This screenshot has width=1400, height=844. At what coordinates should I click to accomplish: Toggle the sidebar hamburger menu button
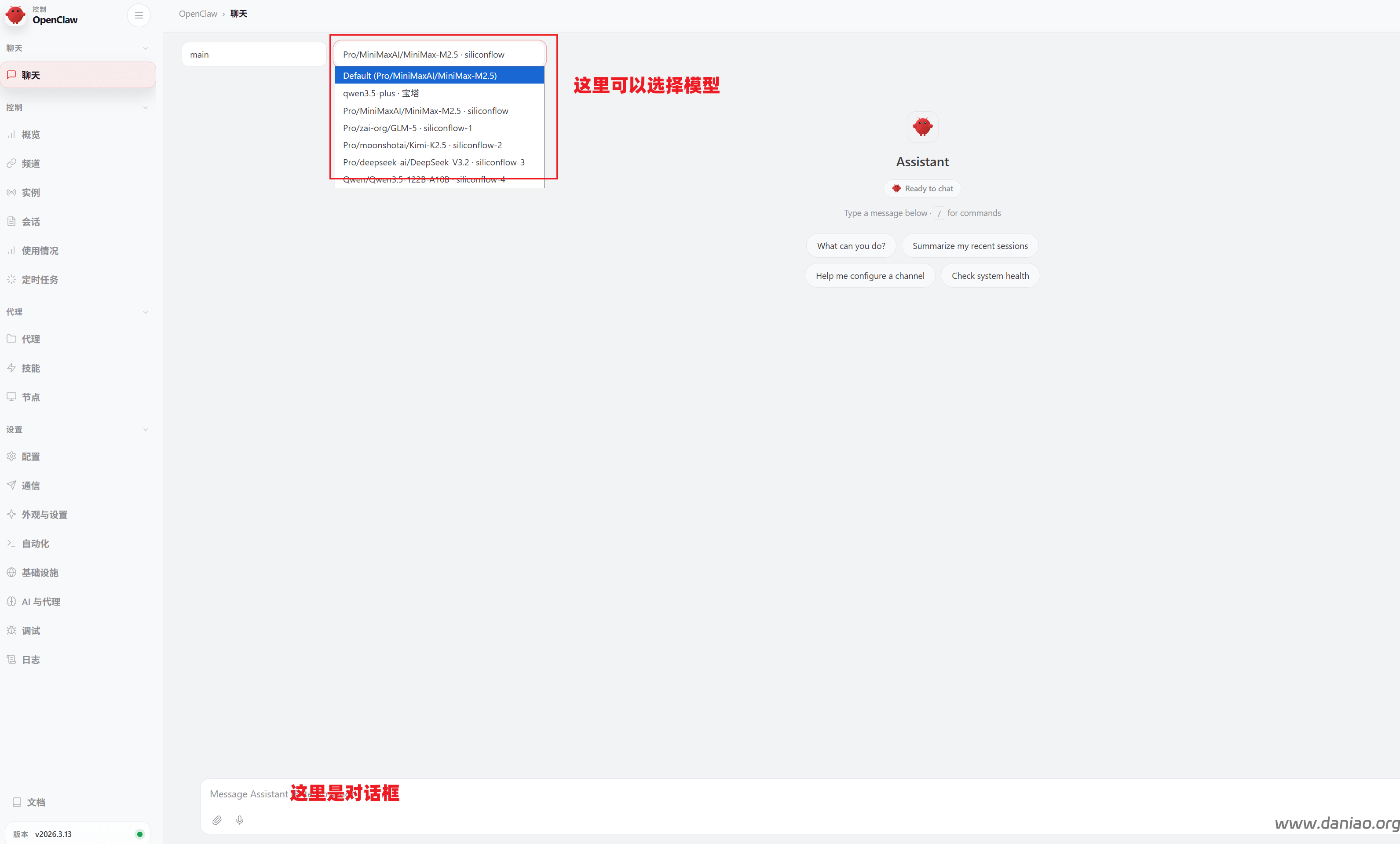139,15
